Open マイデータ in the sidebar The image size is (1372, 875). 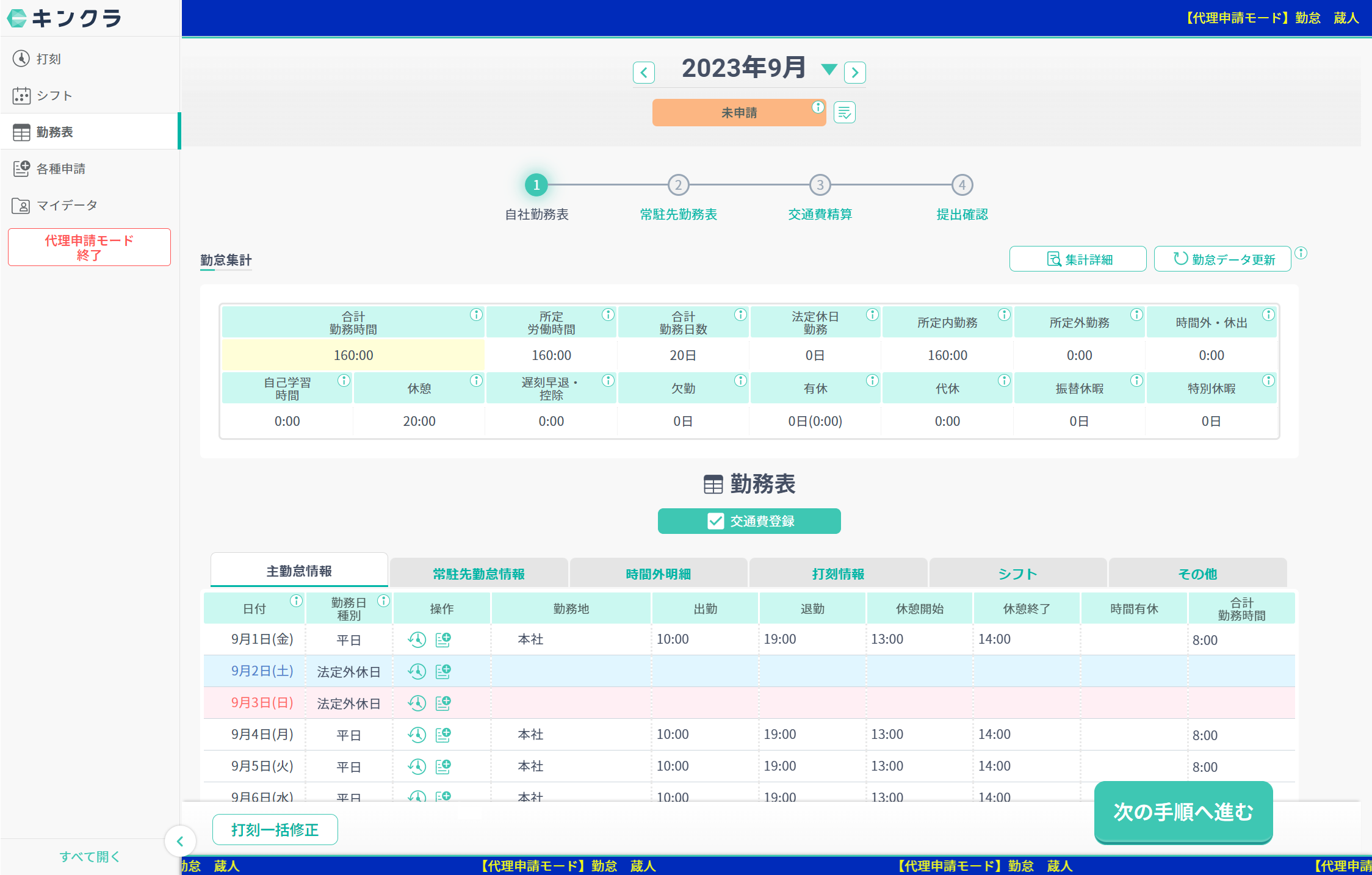[66, 205]
